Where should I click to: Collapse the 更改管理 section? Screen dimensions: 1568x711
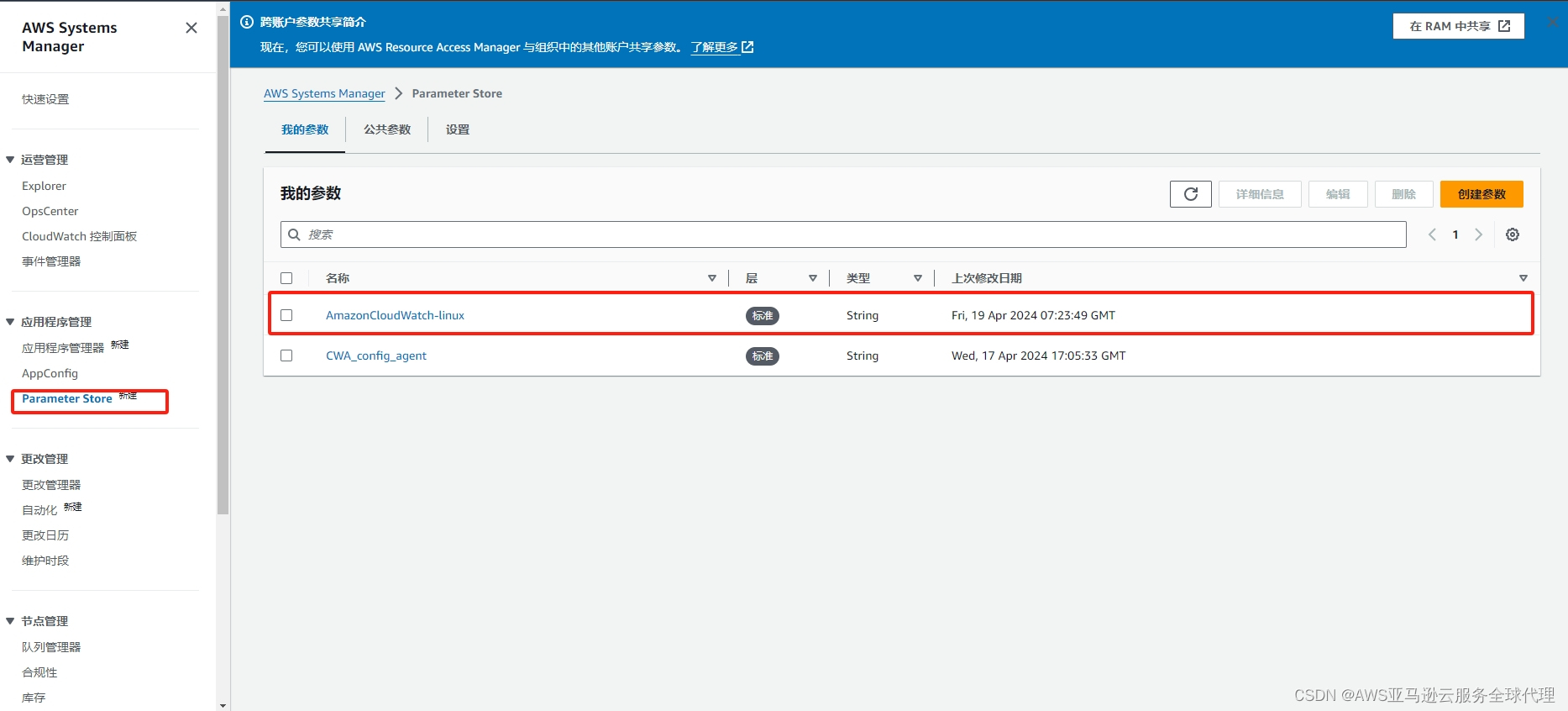10,459
